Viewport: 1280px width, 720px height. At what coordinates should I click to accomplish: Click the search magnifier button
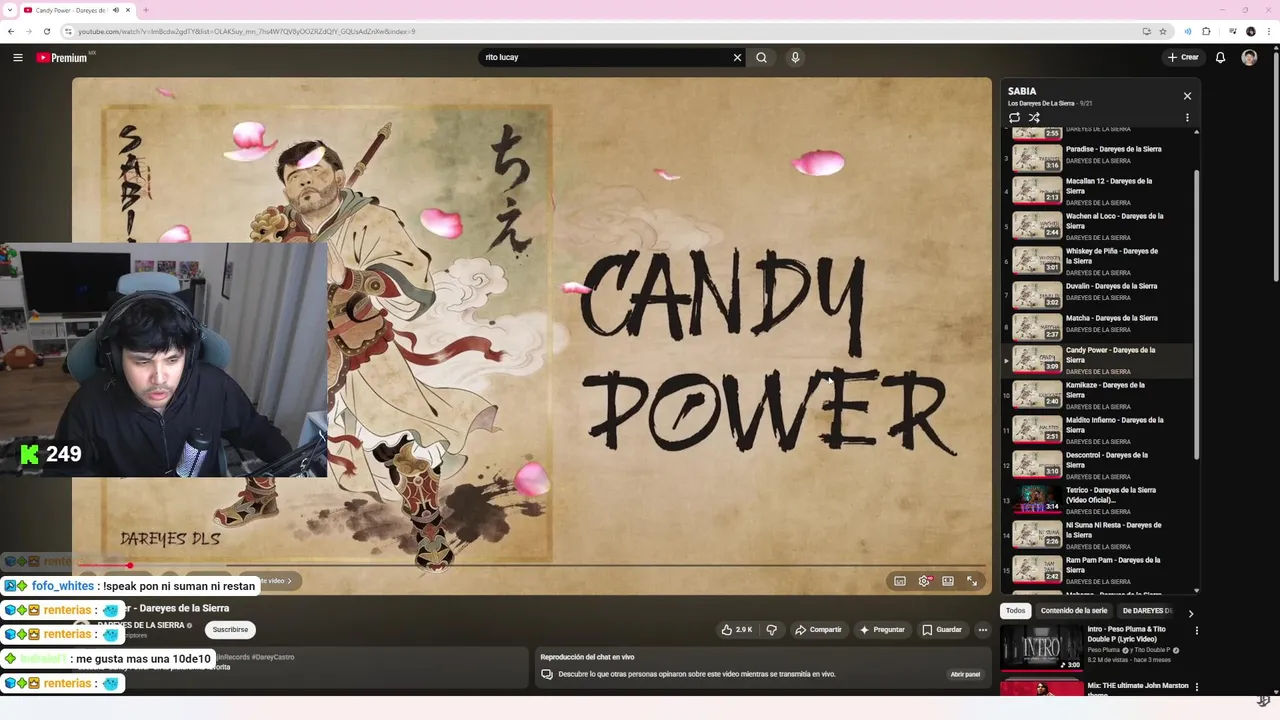pyautogui.click(x=762, y=57)
